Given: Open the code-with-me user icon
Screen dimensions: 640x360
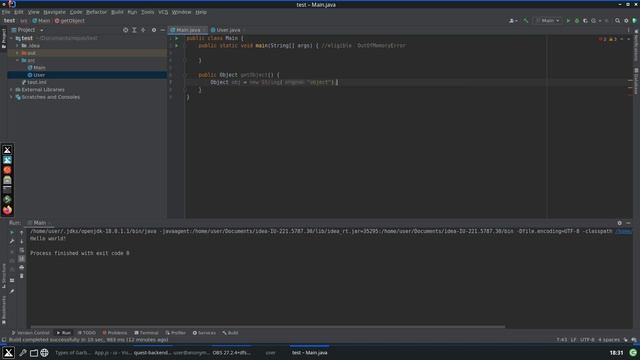Looking at the screenshot, I should (x=513, y=20).
